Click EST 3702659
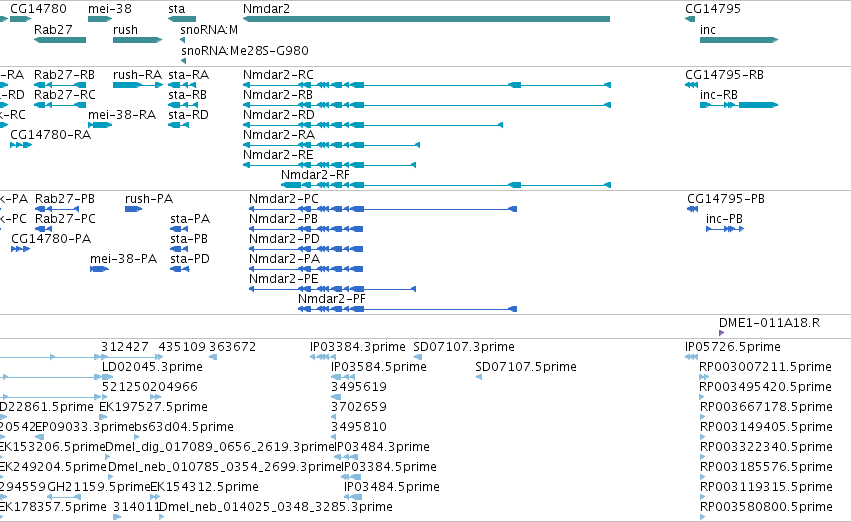Viewport: 851px width, 522px height. [359, 408]
